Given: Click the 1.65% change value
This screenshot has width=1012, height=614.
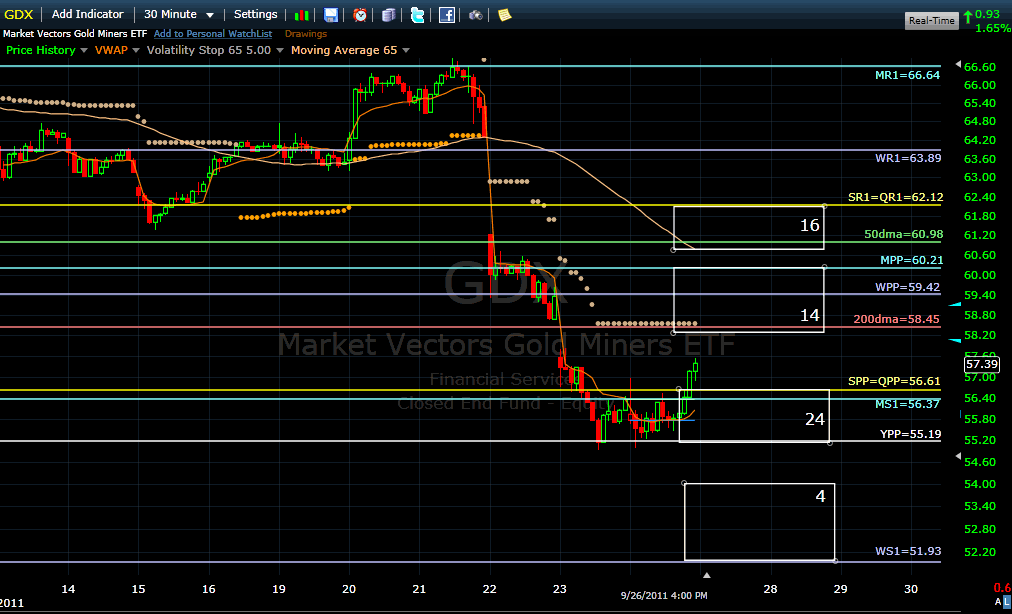Looking at the screenshot, I should tap(993, 28).
